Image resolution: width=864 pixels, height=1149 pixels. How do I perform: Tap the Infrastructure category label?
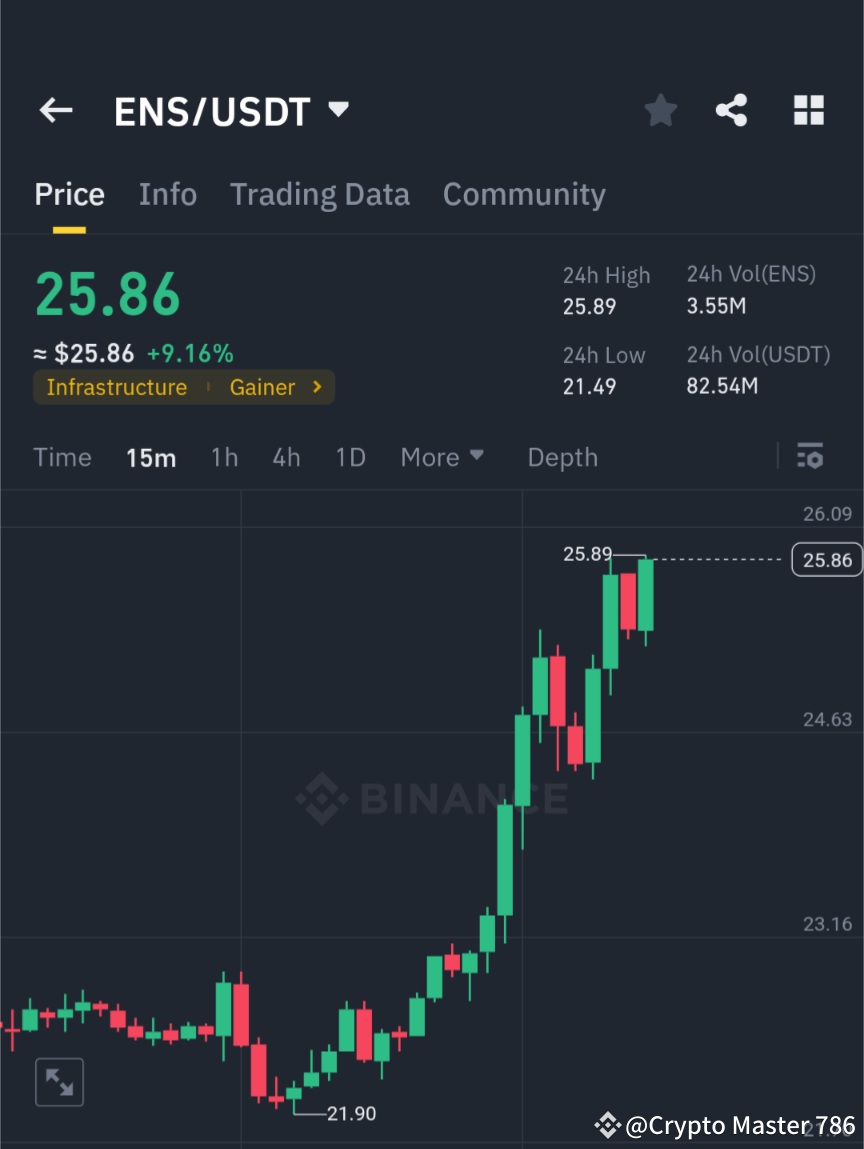coord(116,387)
